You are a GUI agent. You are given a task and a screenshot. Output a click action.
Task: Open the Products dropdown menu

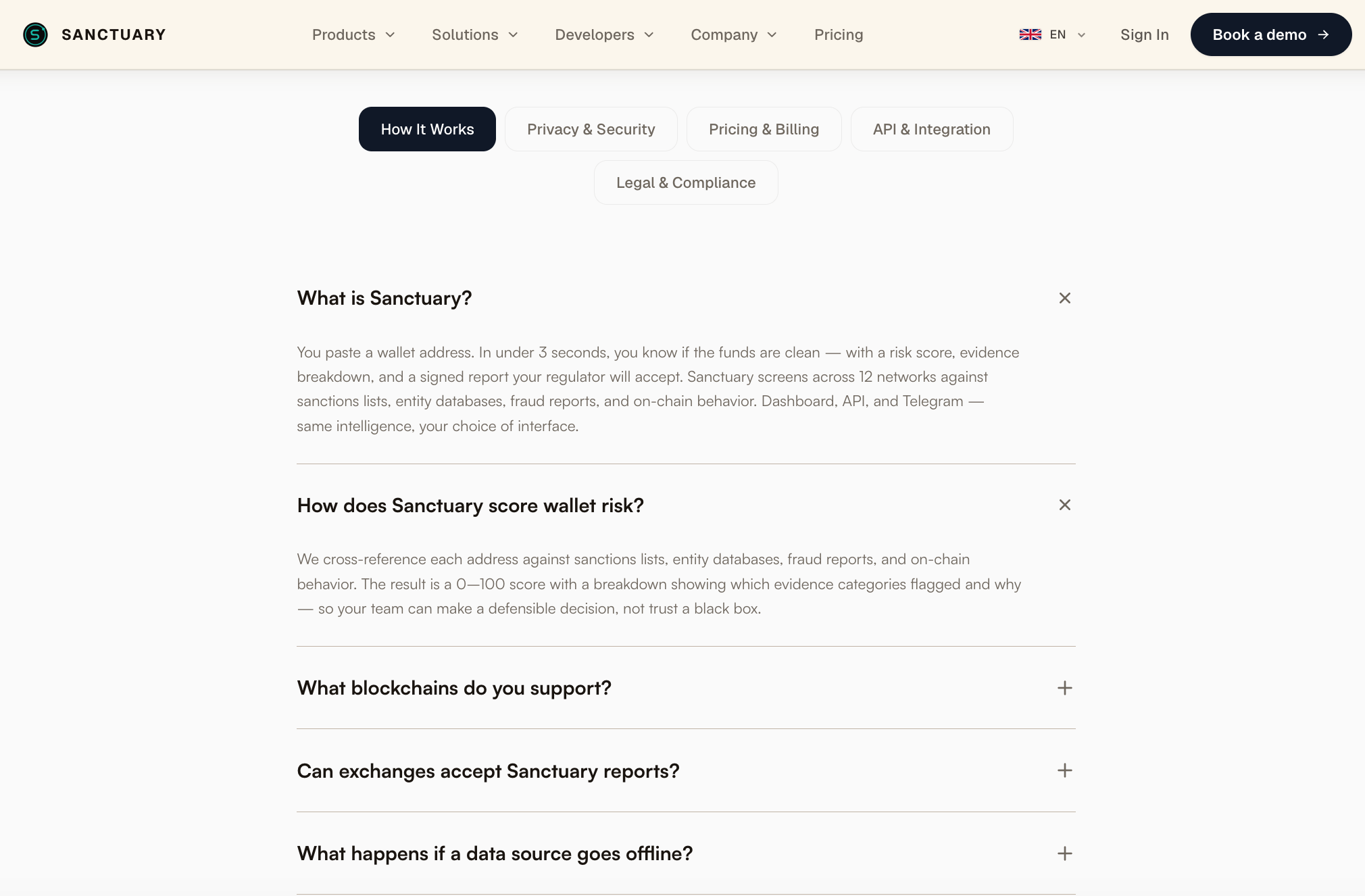[353, 34]
